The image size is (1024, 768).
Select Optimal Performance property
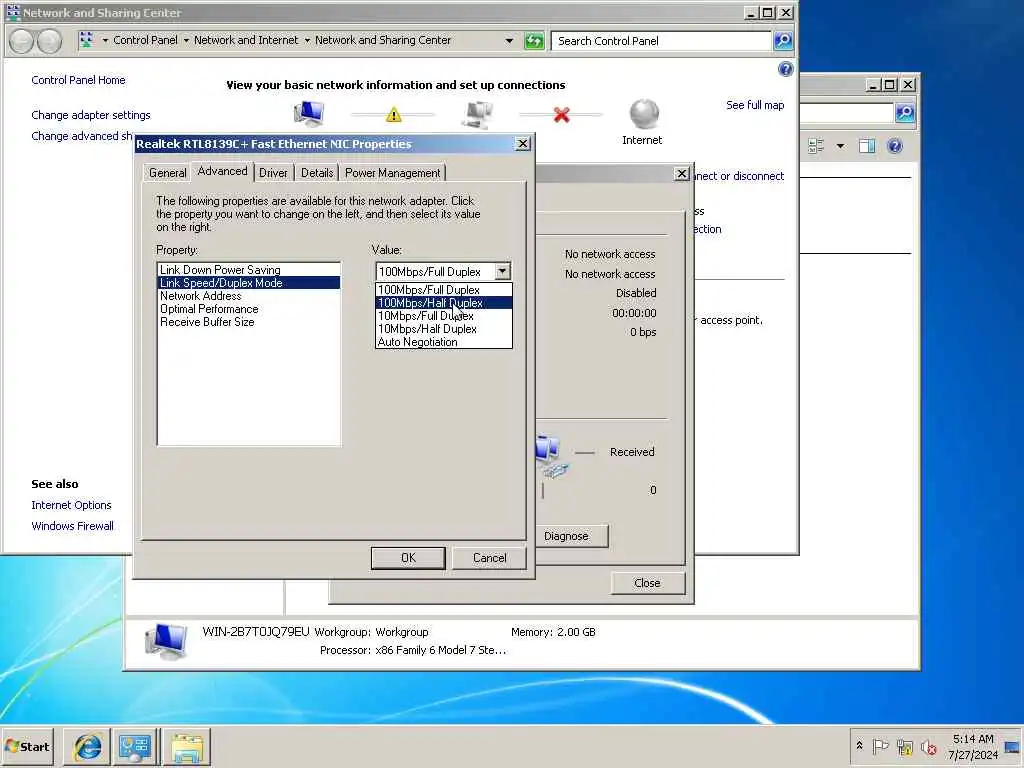pos(248,309)
